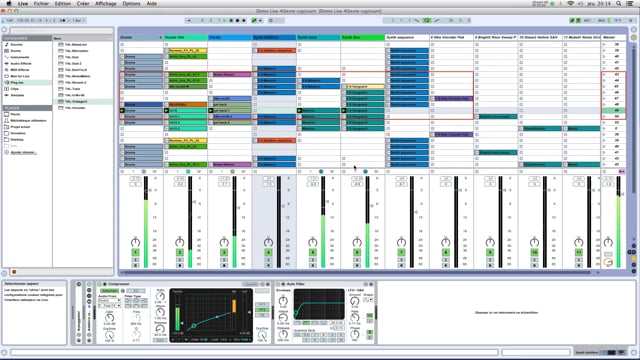Open the Clips browser category
Screen dimensions: 640x360
(x=15, y=89)
